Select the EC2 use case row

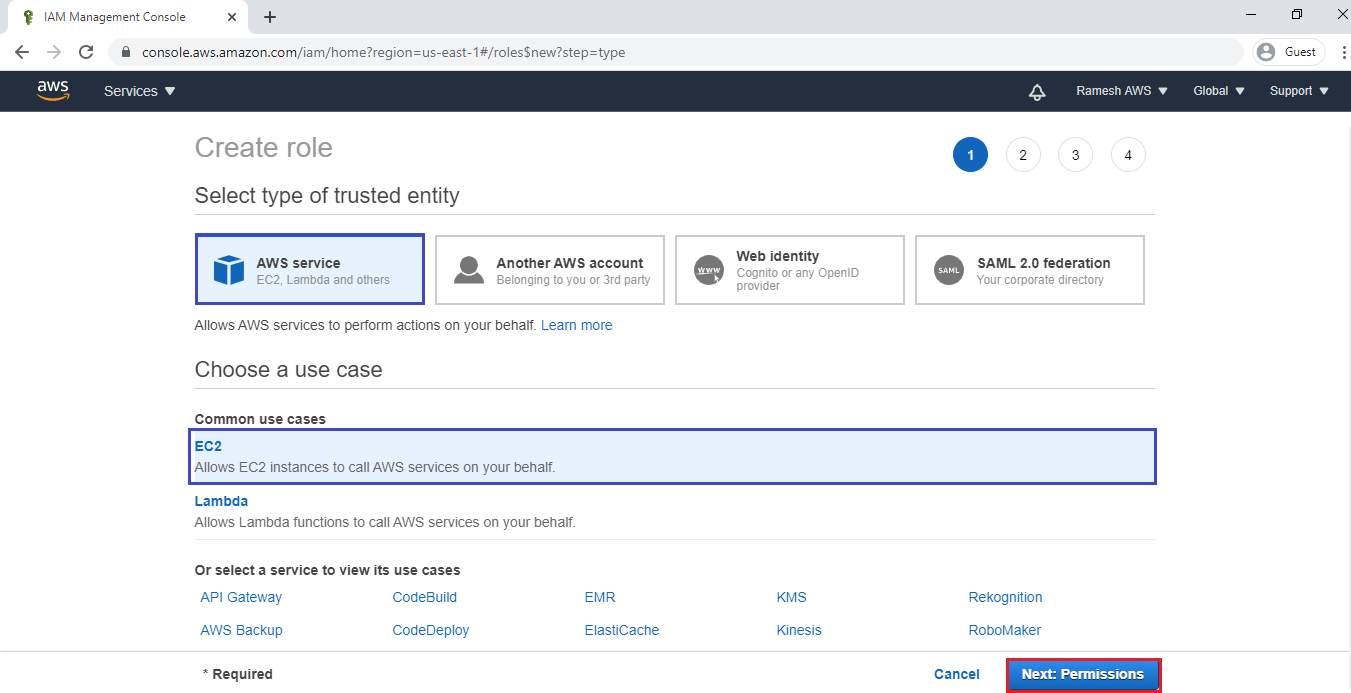click(x=673, y=456)
